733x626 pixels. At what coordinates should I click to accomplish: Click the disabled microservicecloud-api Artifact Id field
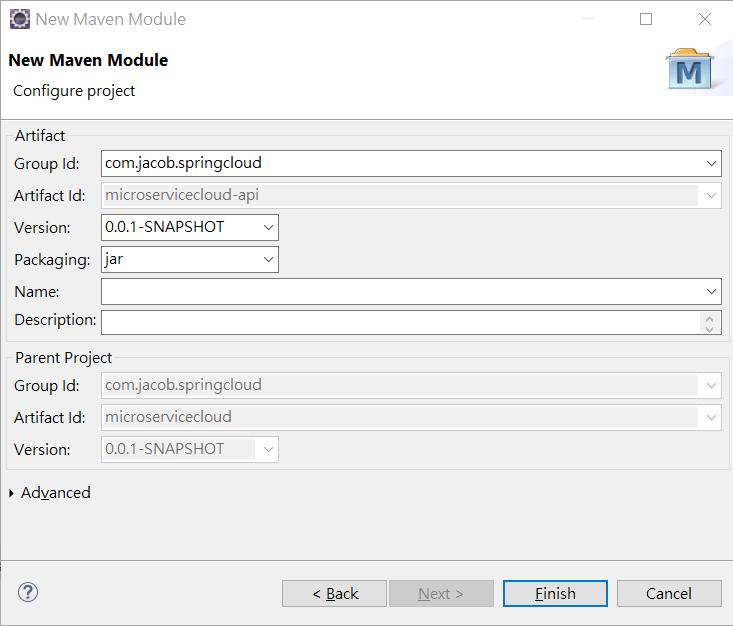411,195
